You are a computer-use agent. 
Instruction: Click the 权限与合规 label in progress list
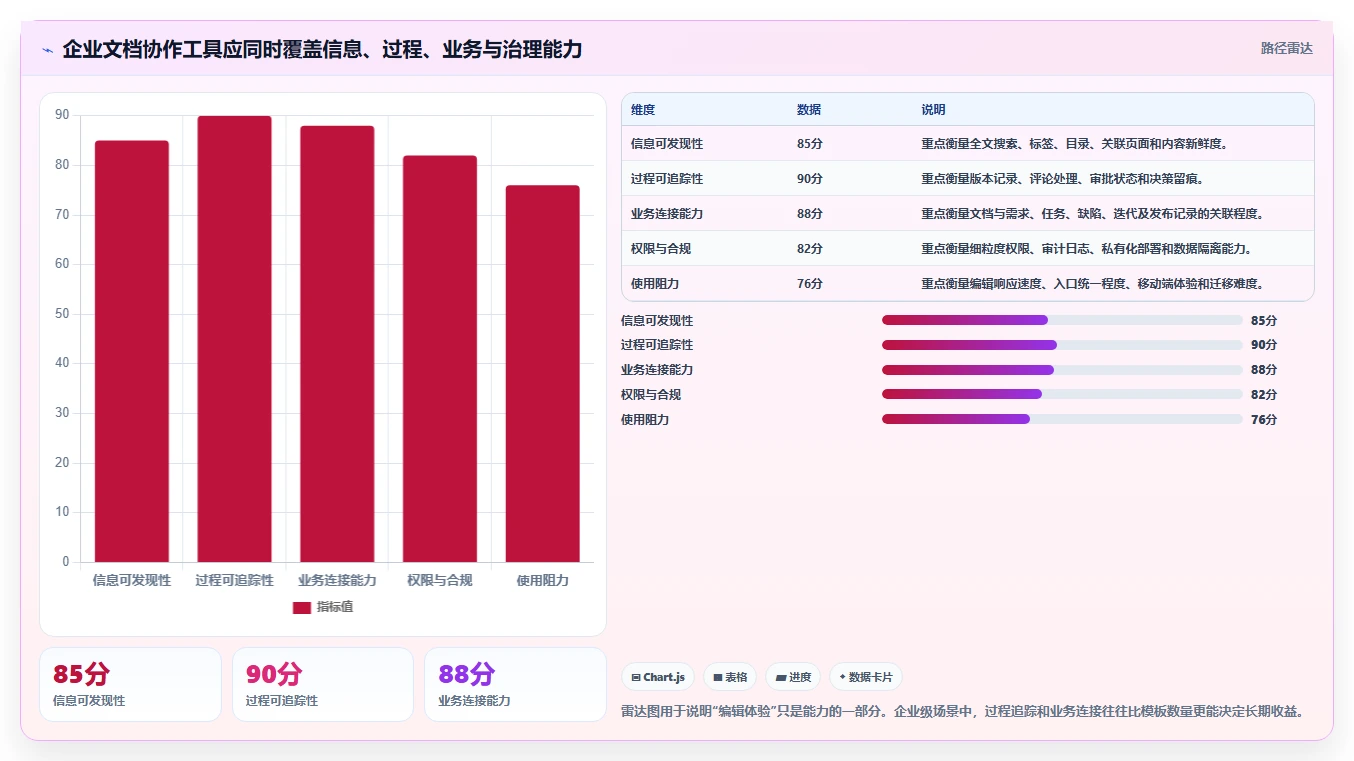click(651, 395)
